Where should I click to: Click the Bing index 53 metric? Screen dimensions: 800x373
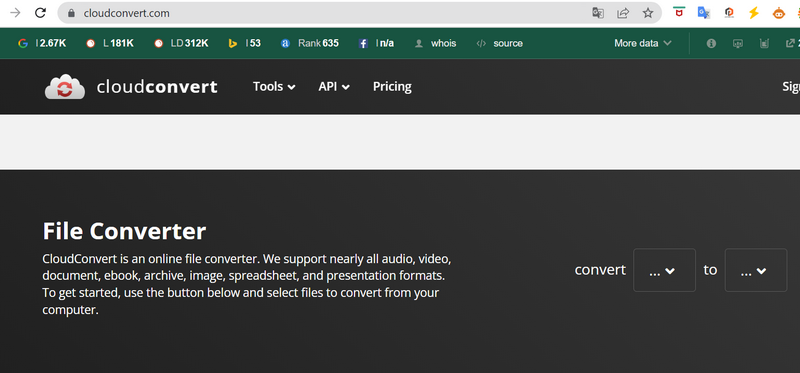point(244,43)
